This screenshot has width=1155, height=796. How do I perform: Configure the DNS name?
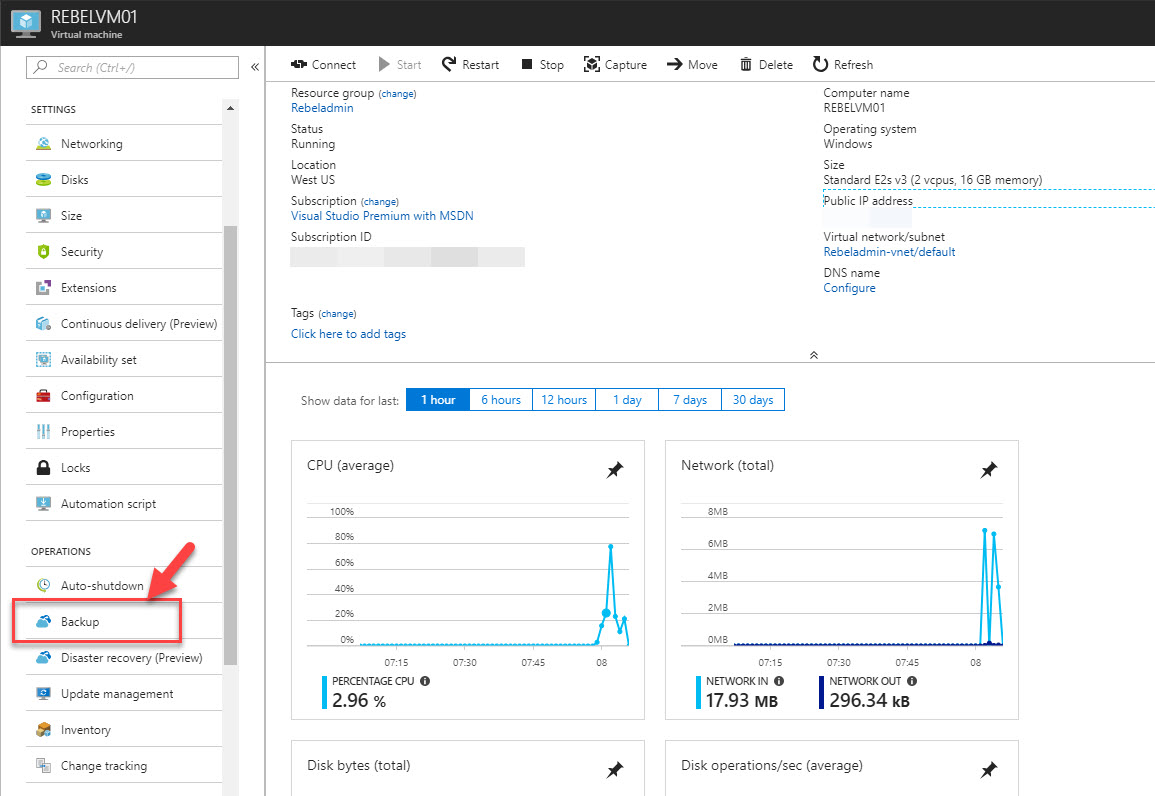pyautogui.click(x=849, y=288)
